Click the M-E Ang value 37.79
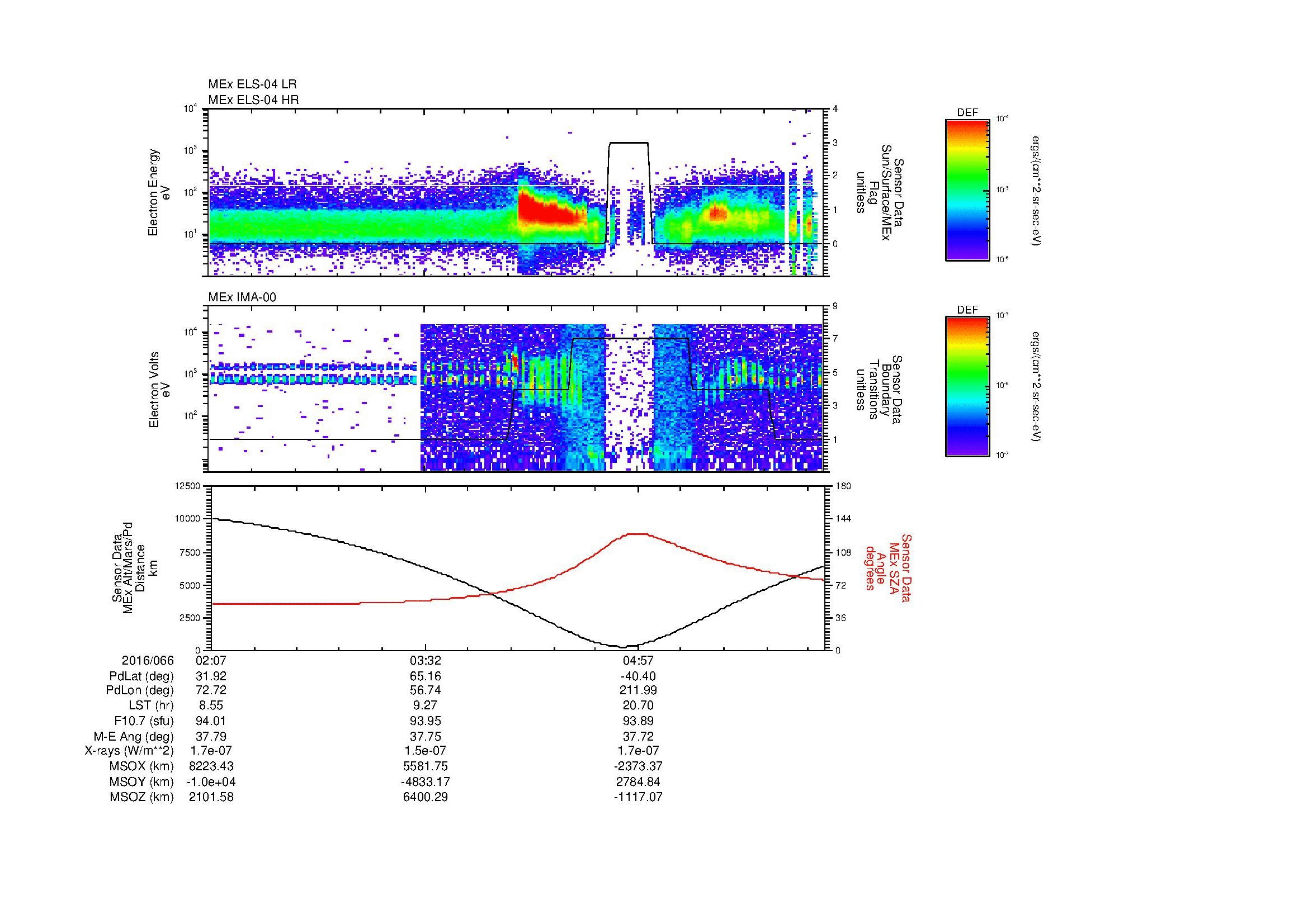 pyautogui.click(x=211, y=736)
